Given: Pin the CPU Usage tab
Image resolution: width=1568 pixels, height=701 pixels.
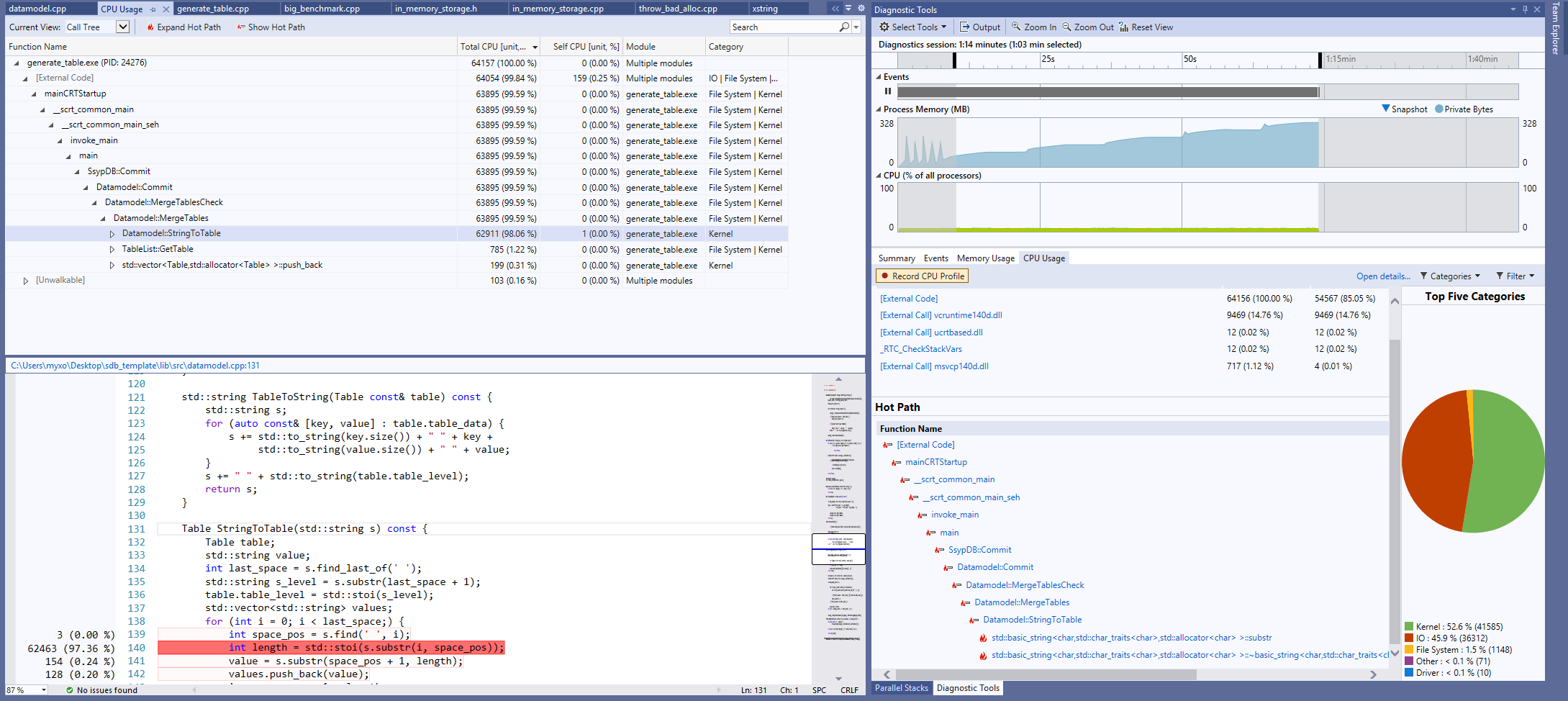Looking at the screenshot, I should coord(153,9).
